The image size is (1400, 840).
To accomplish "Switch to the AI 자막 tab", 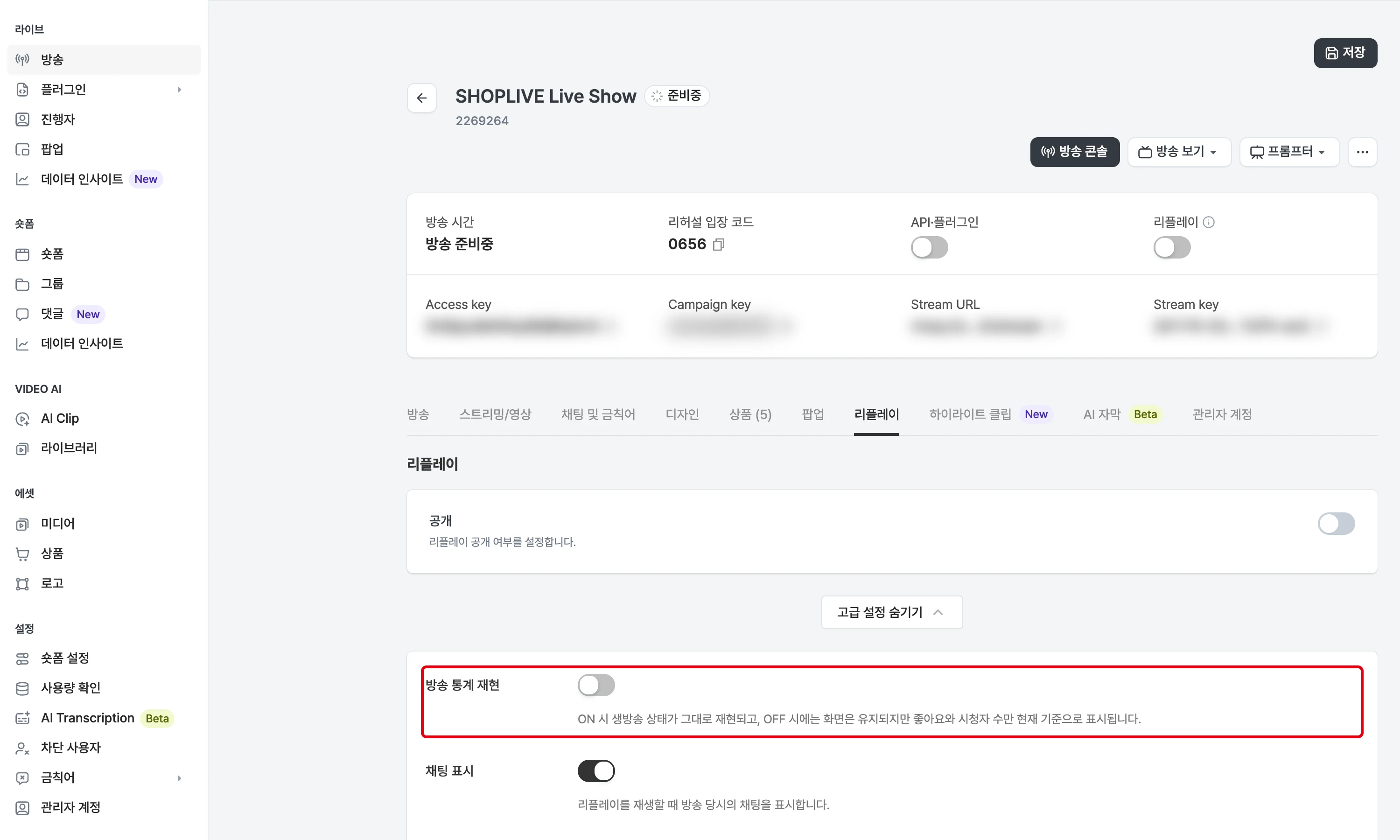I will click(1123, 414).
